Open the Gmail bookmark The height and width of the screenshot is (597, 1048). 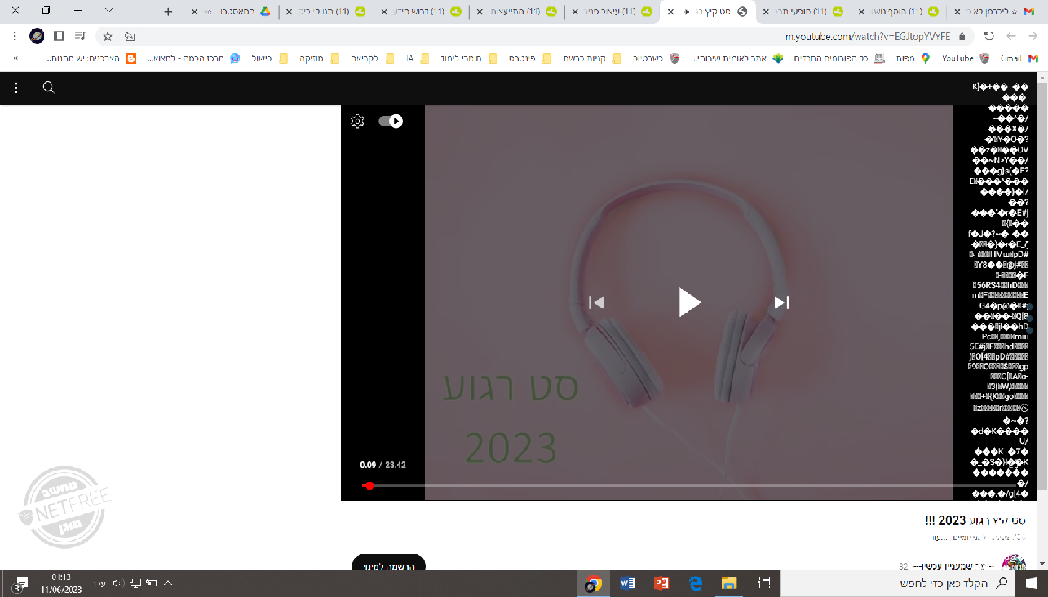1019,58
